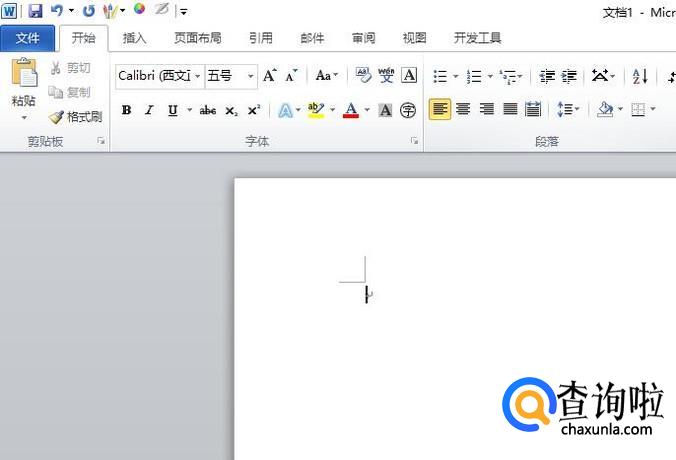This screenshot has width=676, height=460.
Task: Click the Character Border icon
Action: coord(409,75)
